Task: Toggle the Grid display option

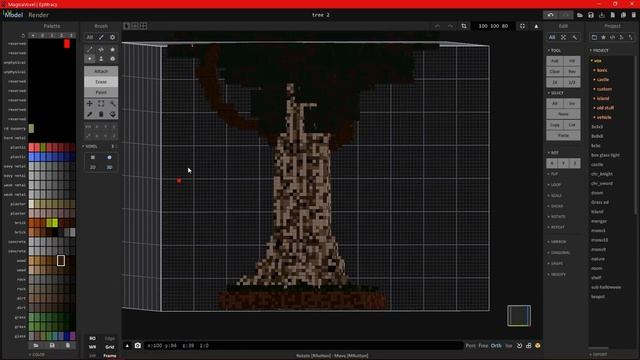Action: click(x=110, y=347)
